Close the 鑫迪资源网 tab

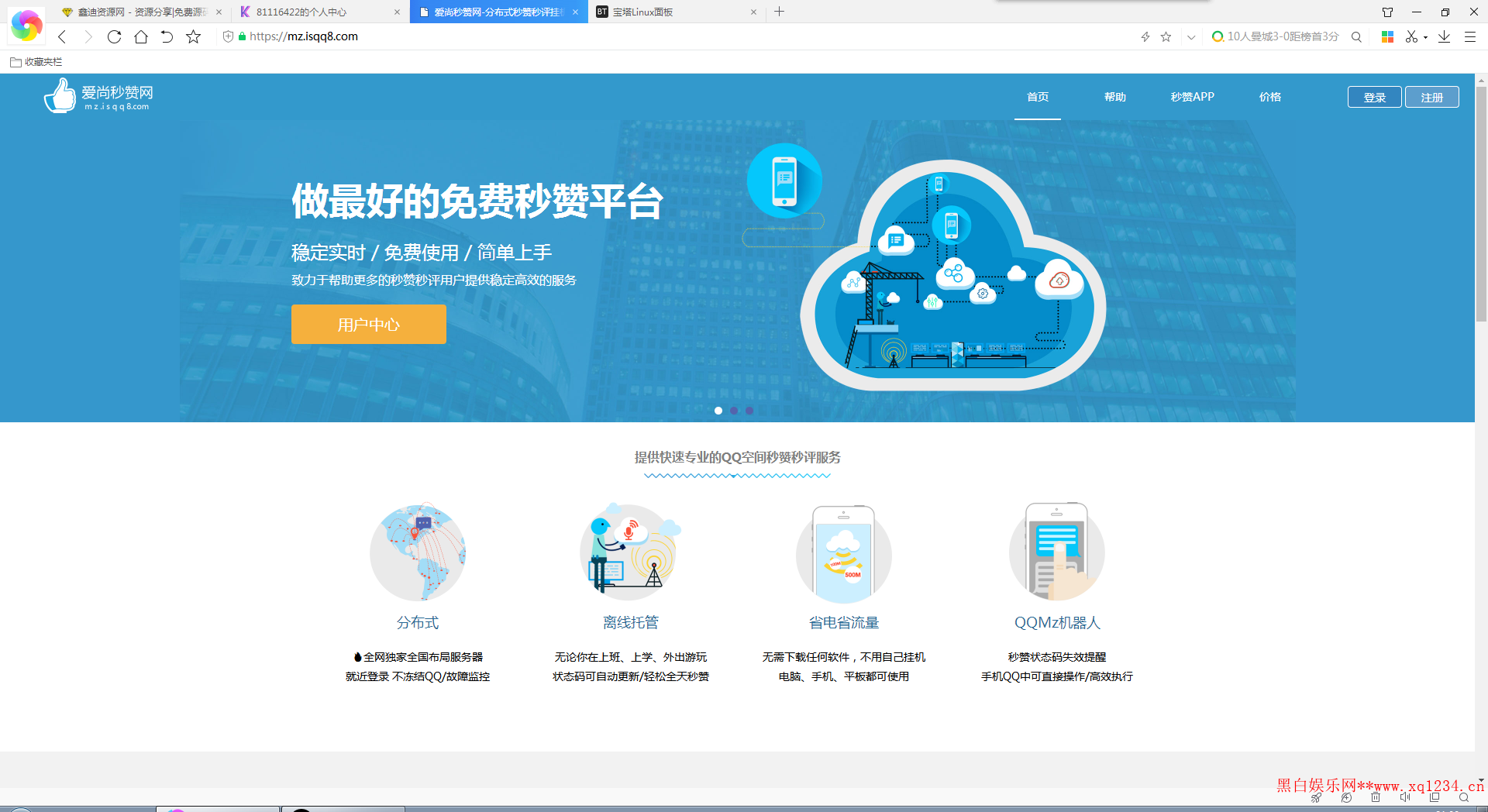tap(219, 12)
